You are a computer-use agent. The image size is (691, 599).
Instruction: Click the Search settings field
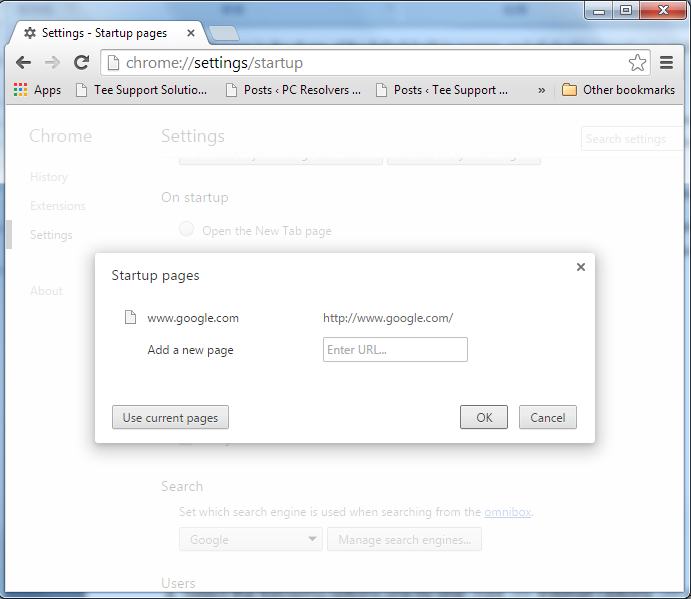click(x=632, y=139)
